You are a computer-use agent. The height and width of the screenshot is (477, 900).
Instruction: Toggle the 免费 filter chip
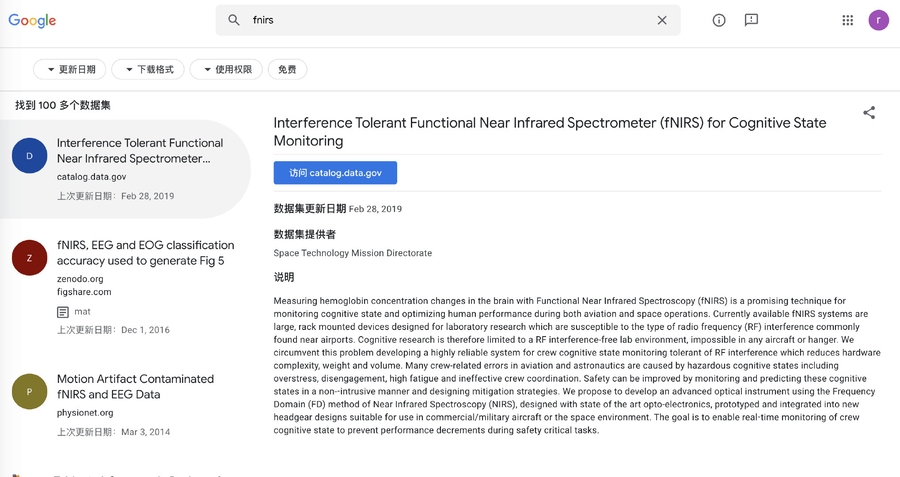tap(287, 69)
